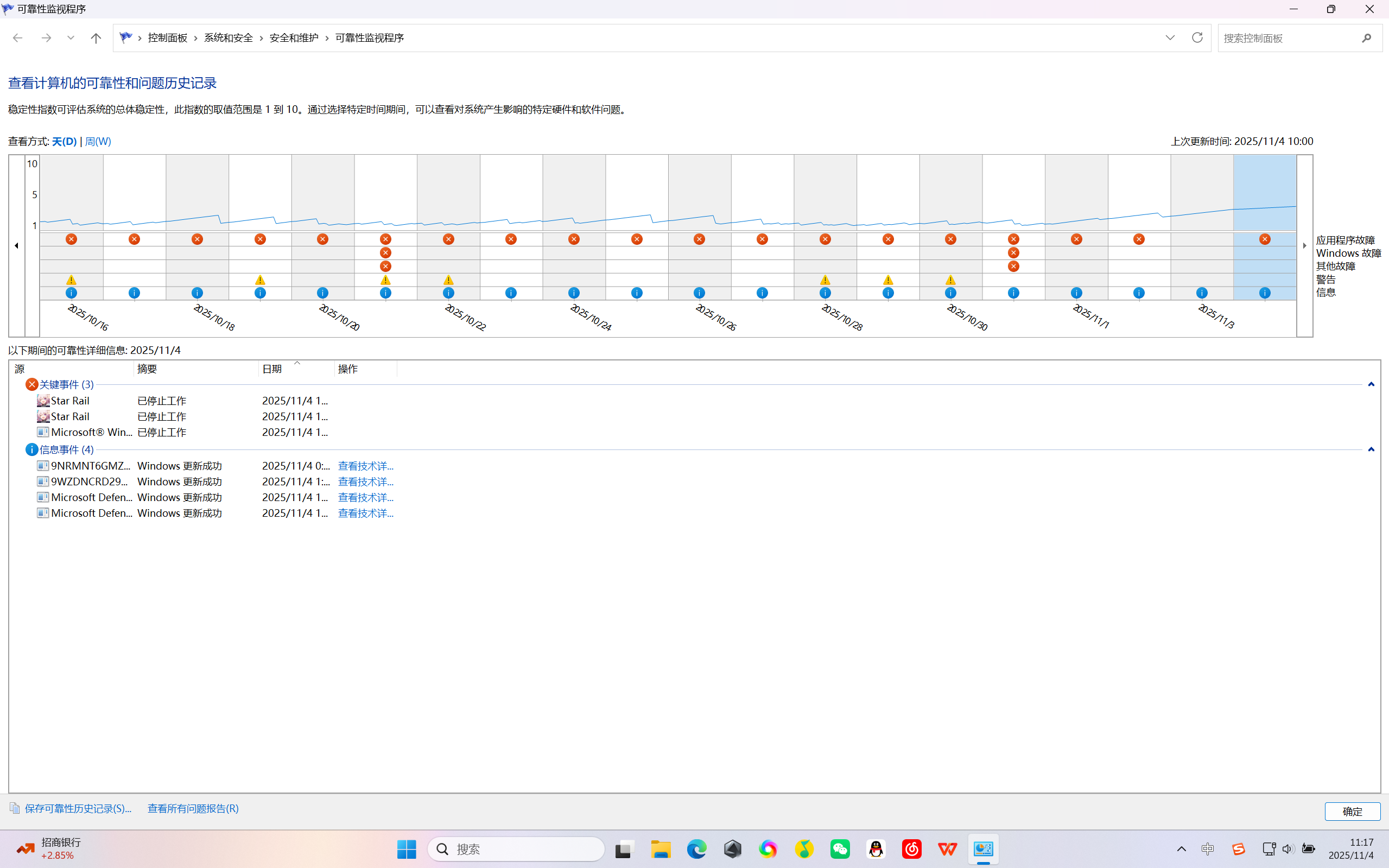Collapse the 信息事件 (4) group
This screenshot has height=868, width=1389.
pyautogui.click(x=1371, y=449)
